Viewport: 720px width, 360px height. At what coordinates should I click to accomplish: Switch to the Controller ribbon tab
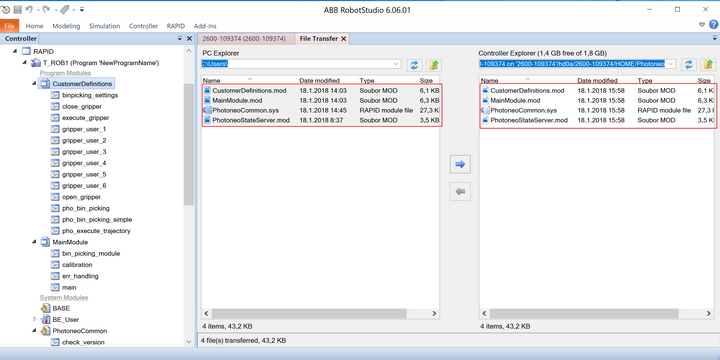pos(143,26)
